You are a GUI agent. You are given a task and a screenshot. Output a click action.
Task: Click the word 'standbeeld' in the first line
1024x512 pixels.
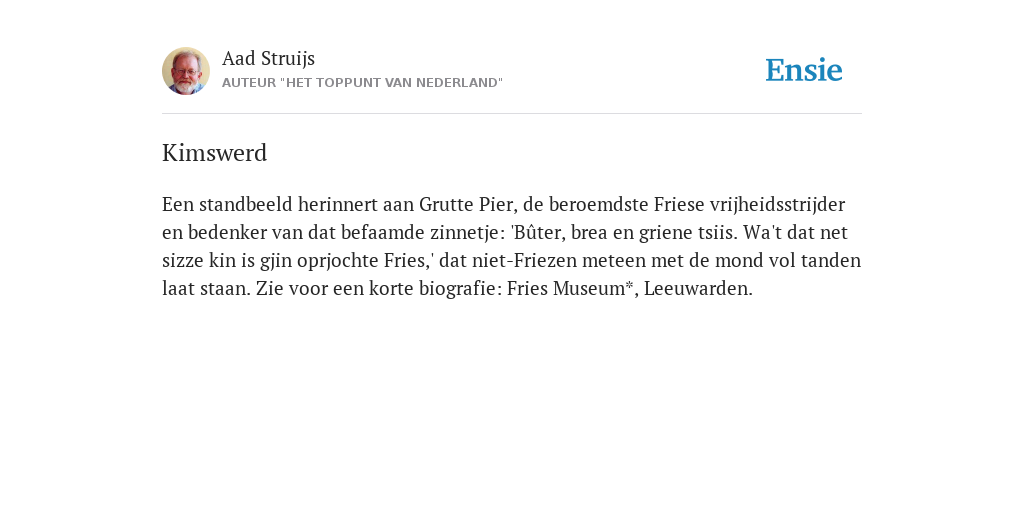246,204
